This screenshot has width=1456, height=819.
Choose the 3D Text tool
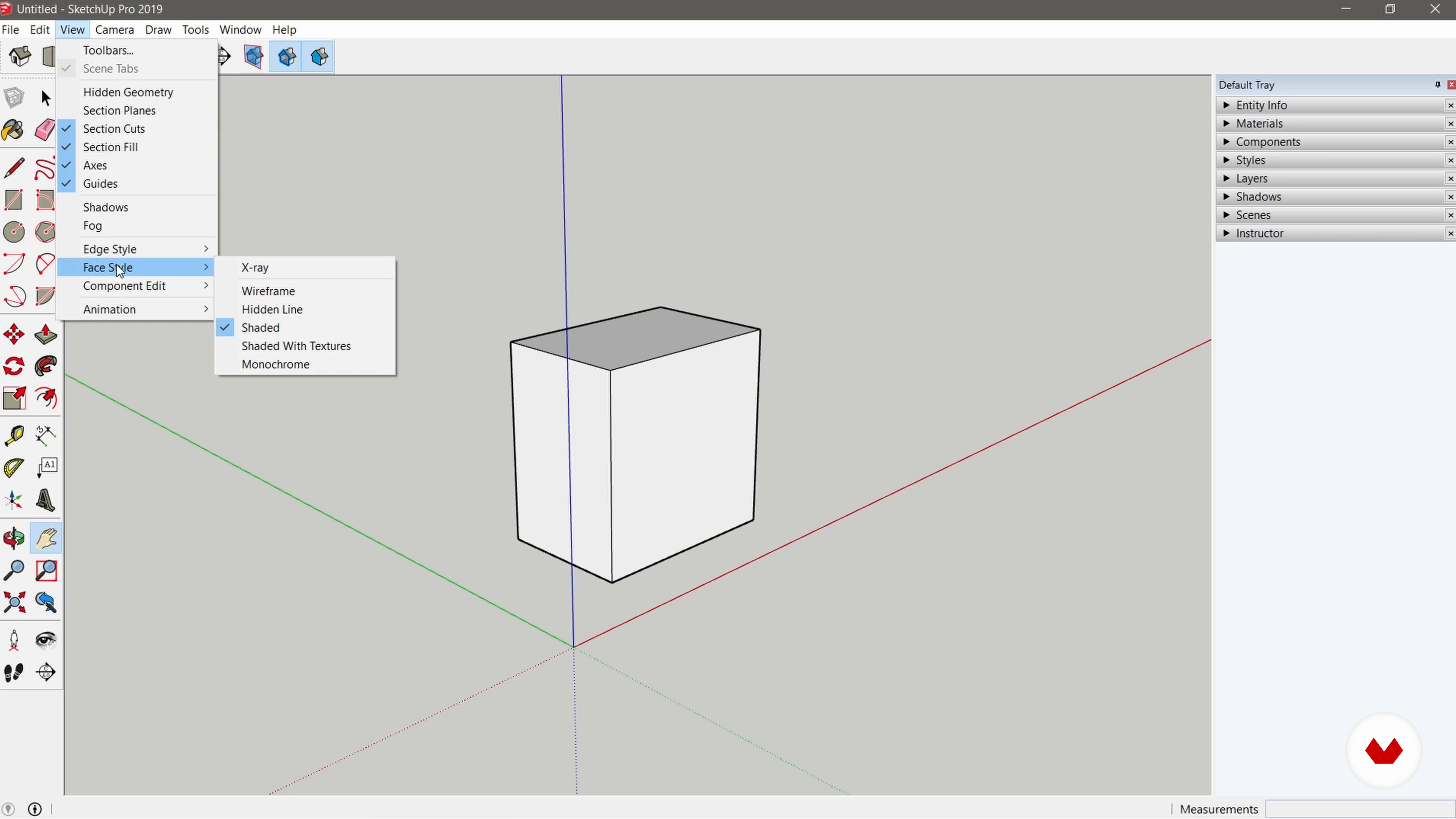pos(46,500)
